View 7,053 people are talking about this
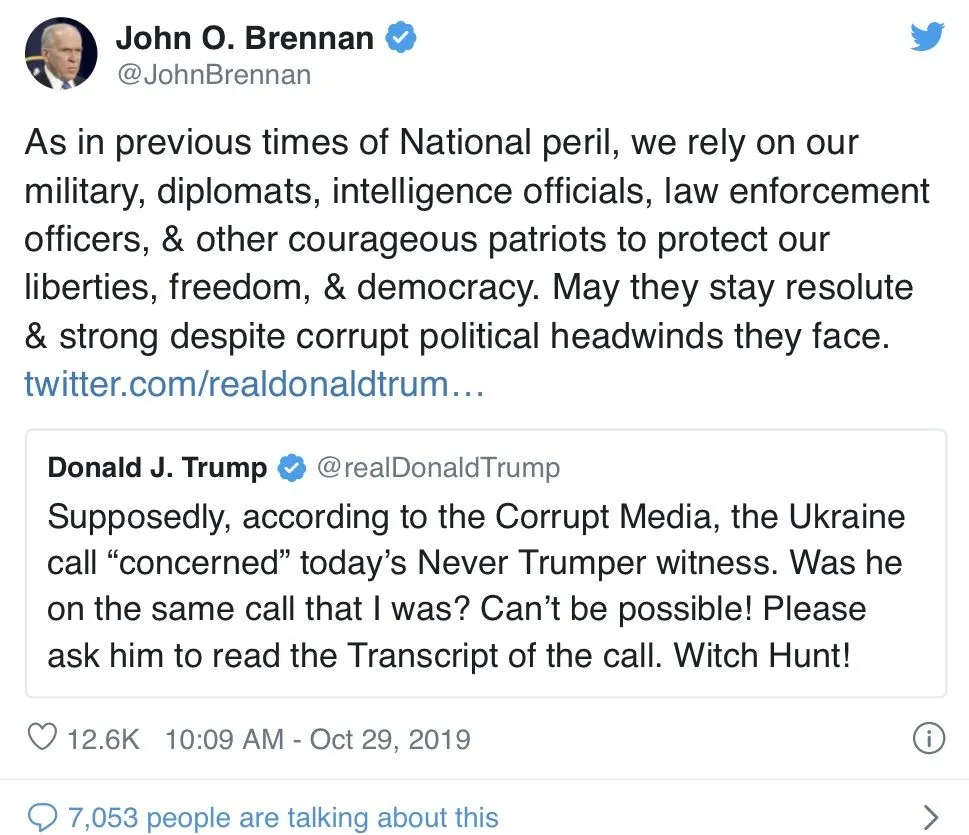 (282, 817)
